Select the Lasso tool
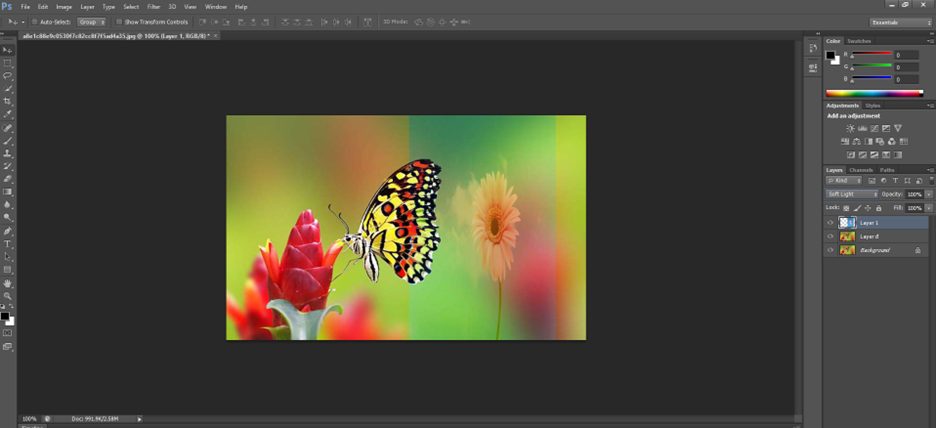936x428 pixels. click(x=8, y=76)
